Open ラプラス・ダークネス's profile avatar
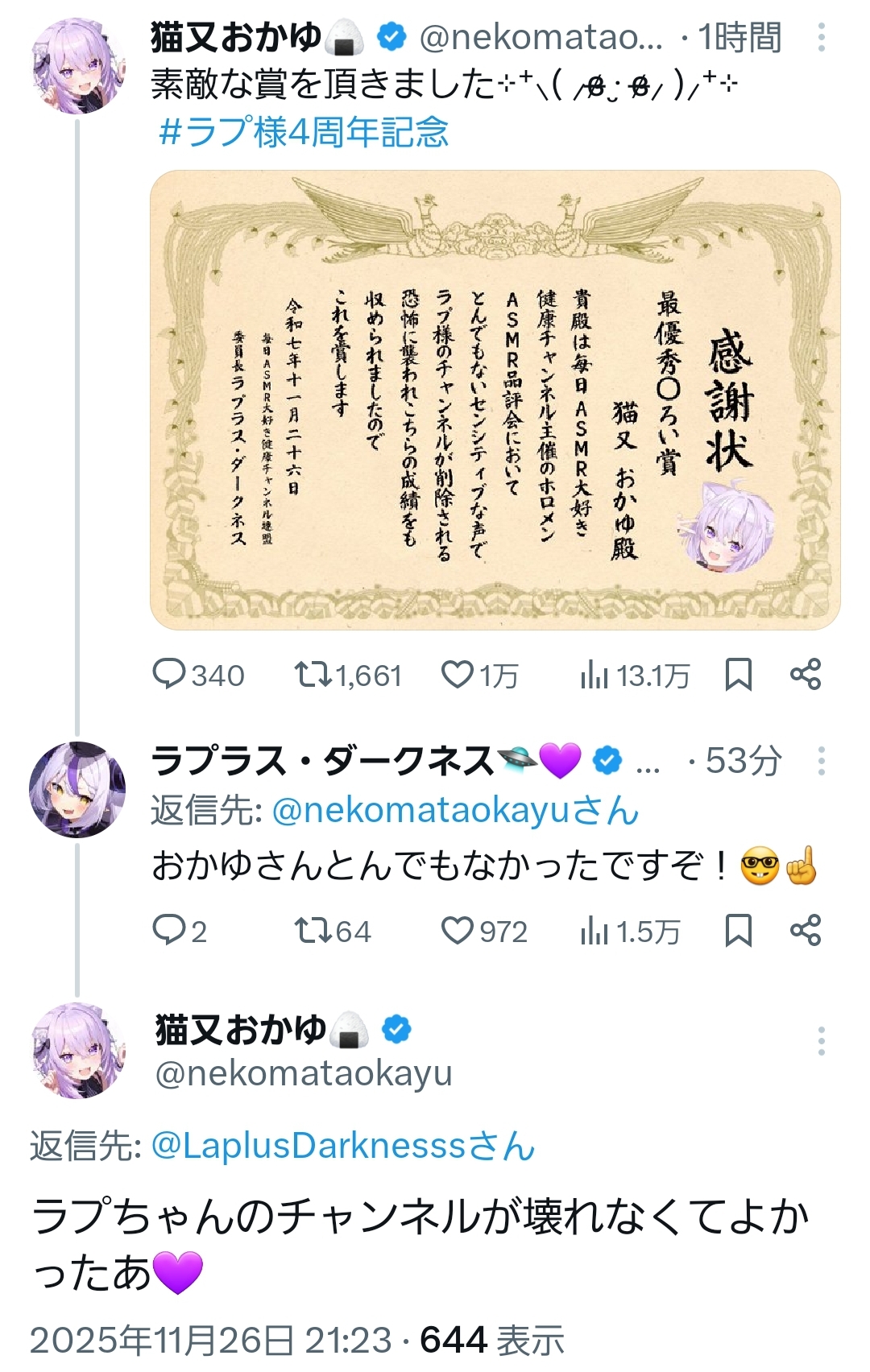The width and height of the screenshot is (870, 1372). pyautogui.click(x=77, y=789)
